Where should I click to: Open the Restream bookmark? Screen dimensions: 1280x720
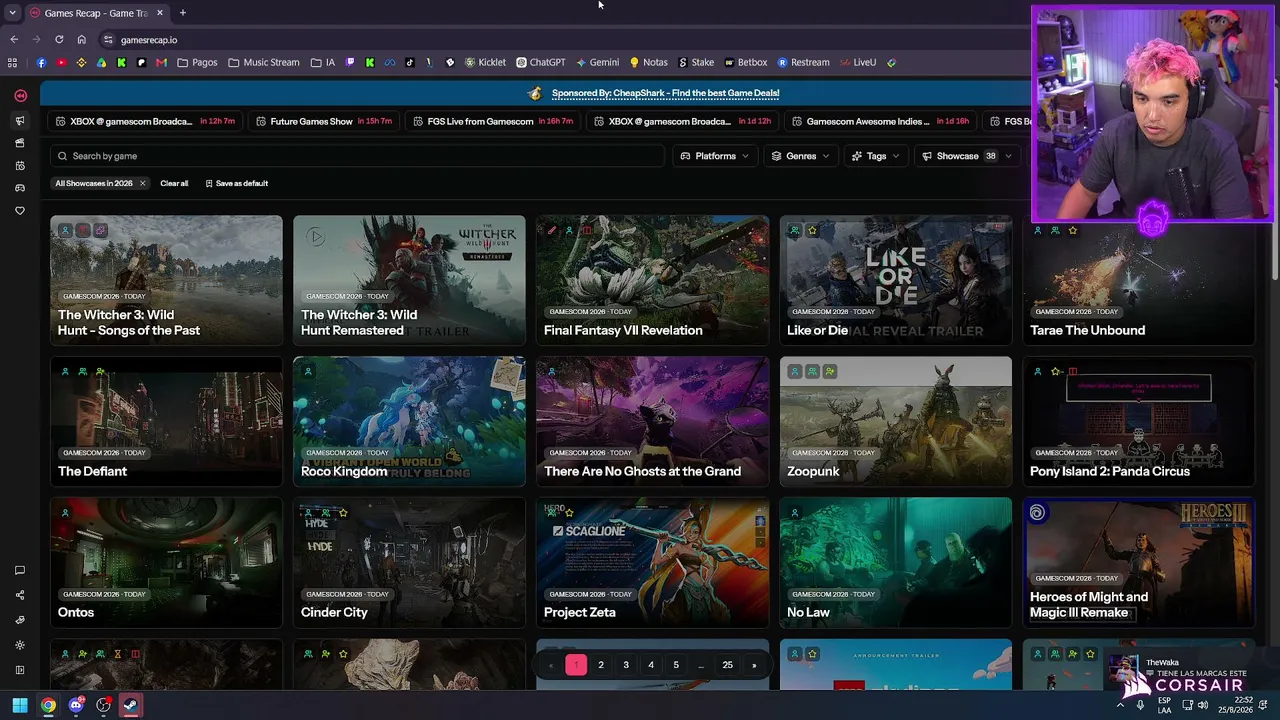(803, 62)
